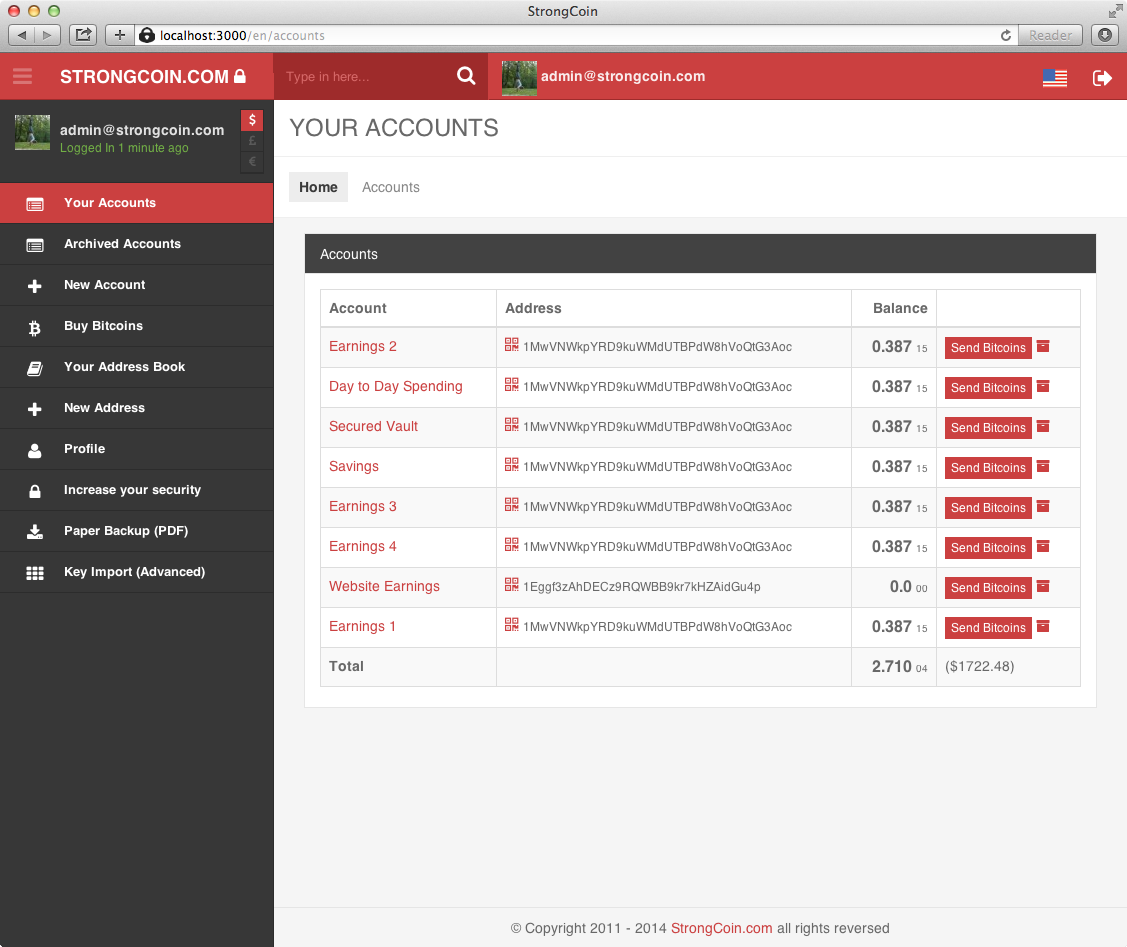The width and height of the screenshot is (1127, 947).
Task: Click the 'Type in here...' search field
Action: tap(363, 76)
